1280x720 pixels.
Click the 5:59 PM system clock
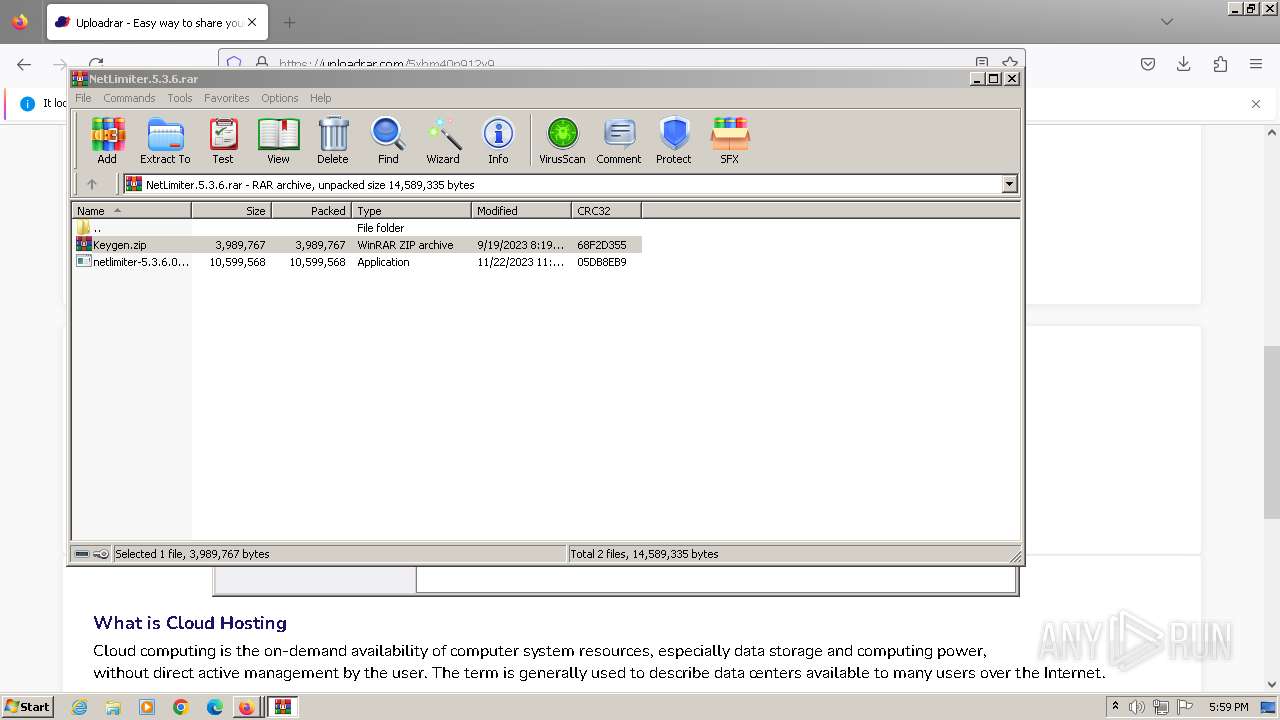(1228, 707)
